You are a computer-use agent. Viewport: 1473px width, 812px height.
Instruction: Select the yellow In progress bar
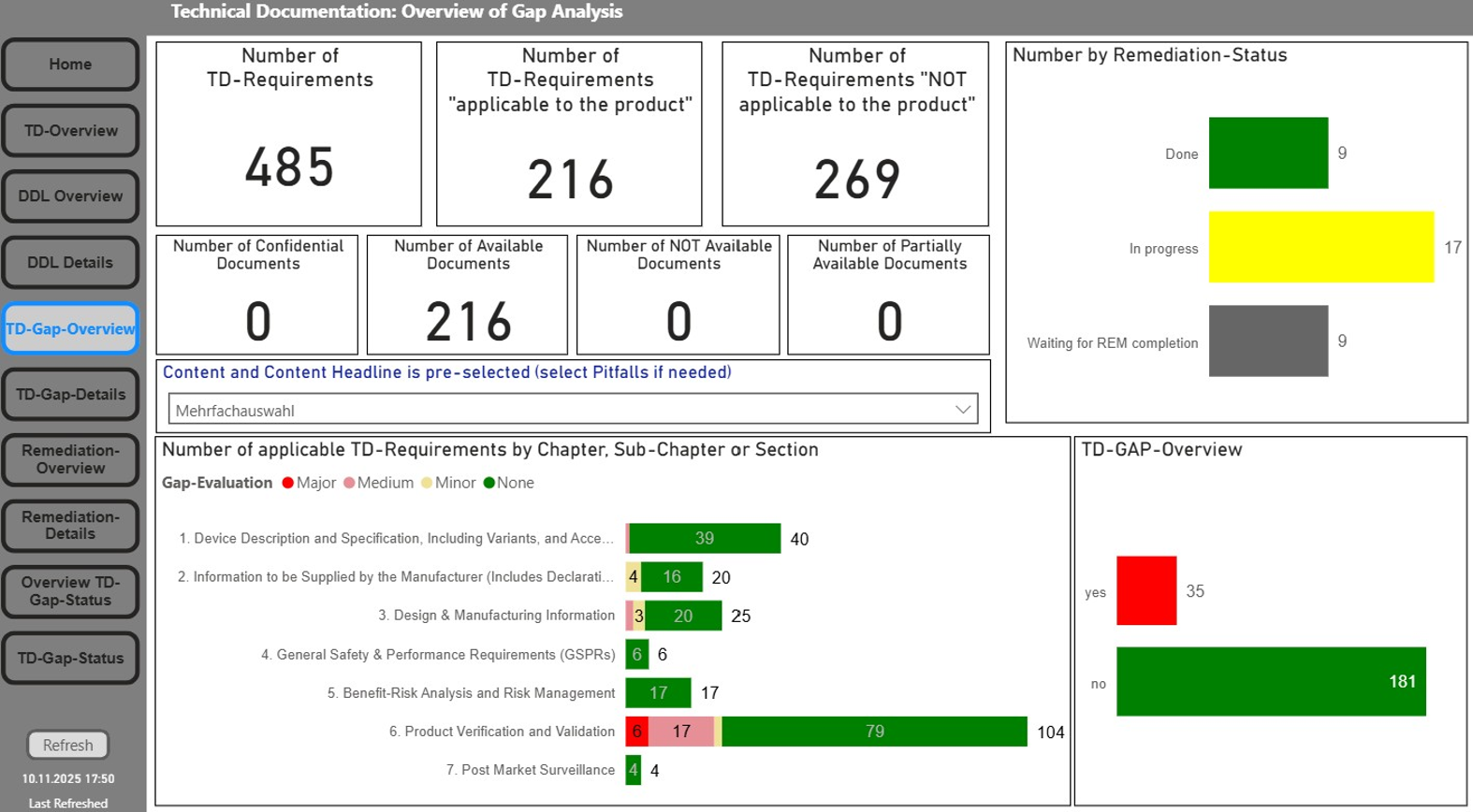point(1320,247)
